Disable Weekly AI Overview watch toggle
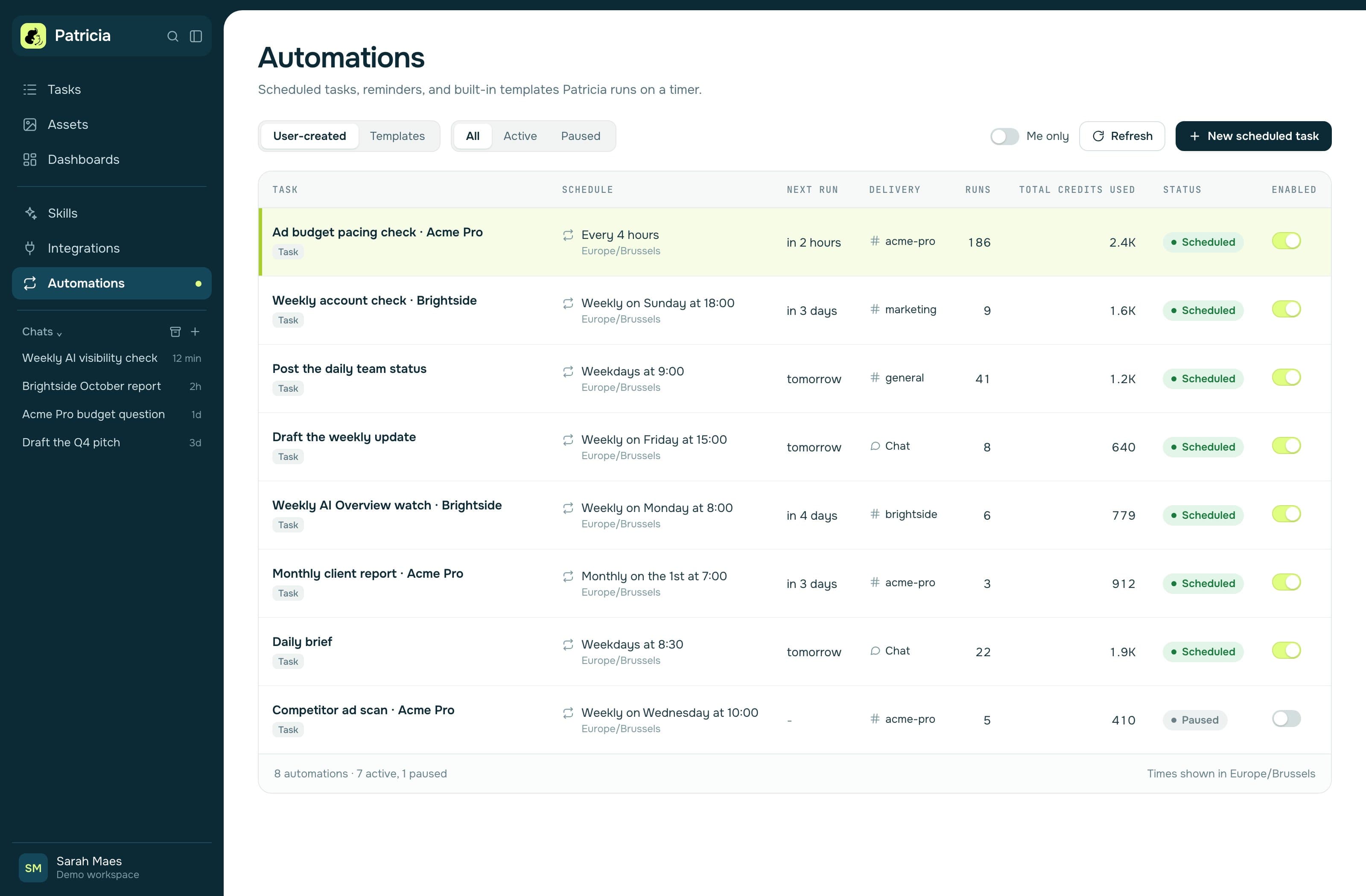The image size is (1366, 896). [x=1286, y=514]
